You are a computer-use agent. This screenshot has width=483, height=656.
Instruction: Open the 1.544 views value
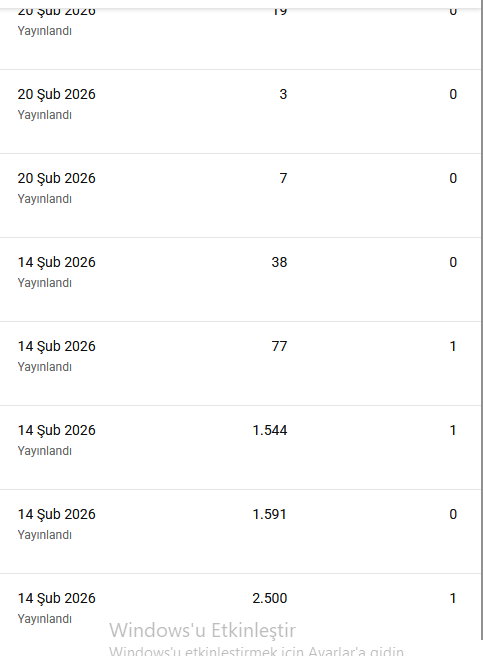click(x=270, y=430)
